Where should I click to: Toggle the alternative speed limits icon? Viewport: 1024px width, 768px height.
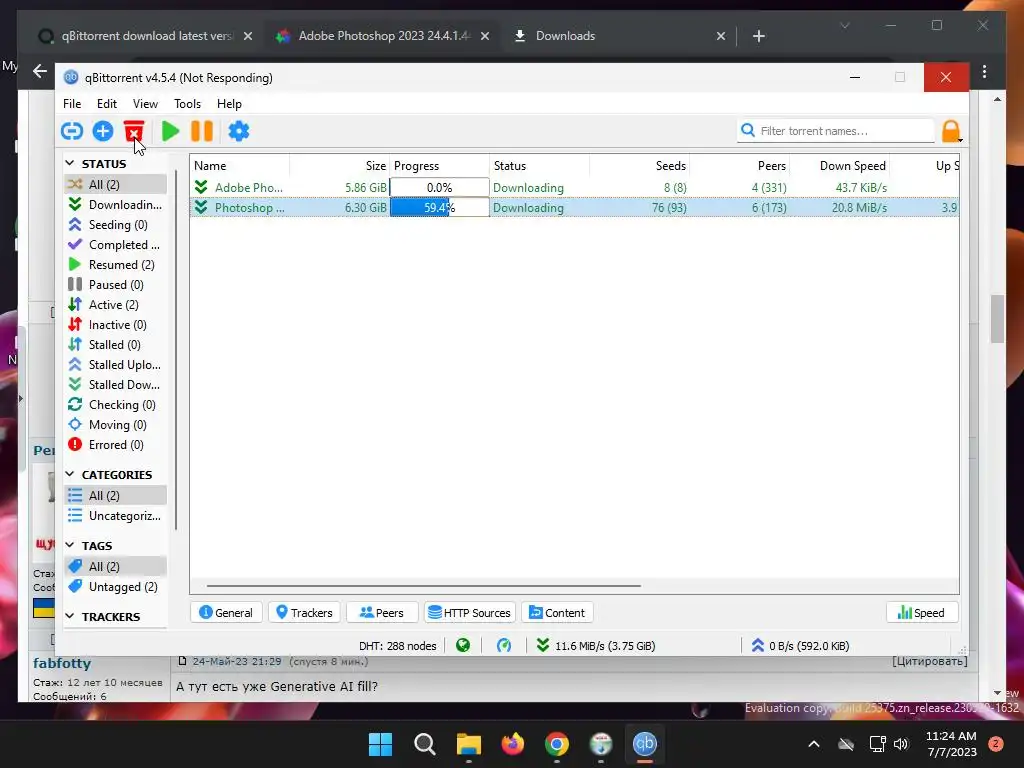tap(504, 646)
